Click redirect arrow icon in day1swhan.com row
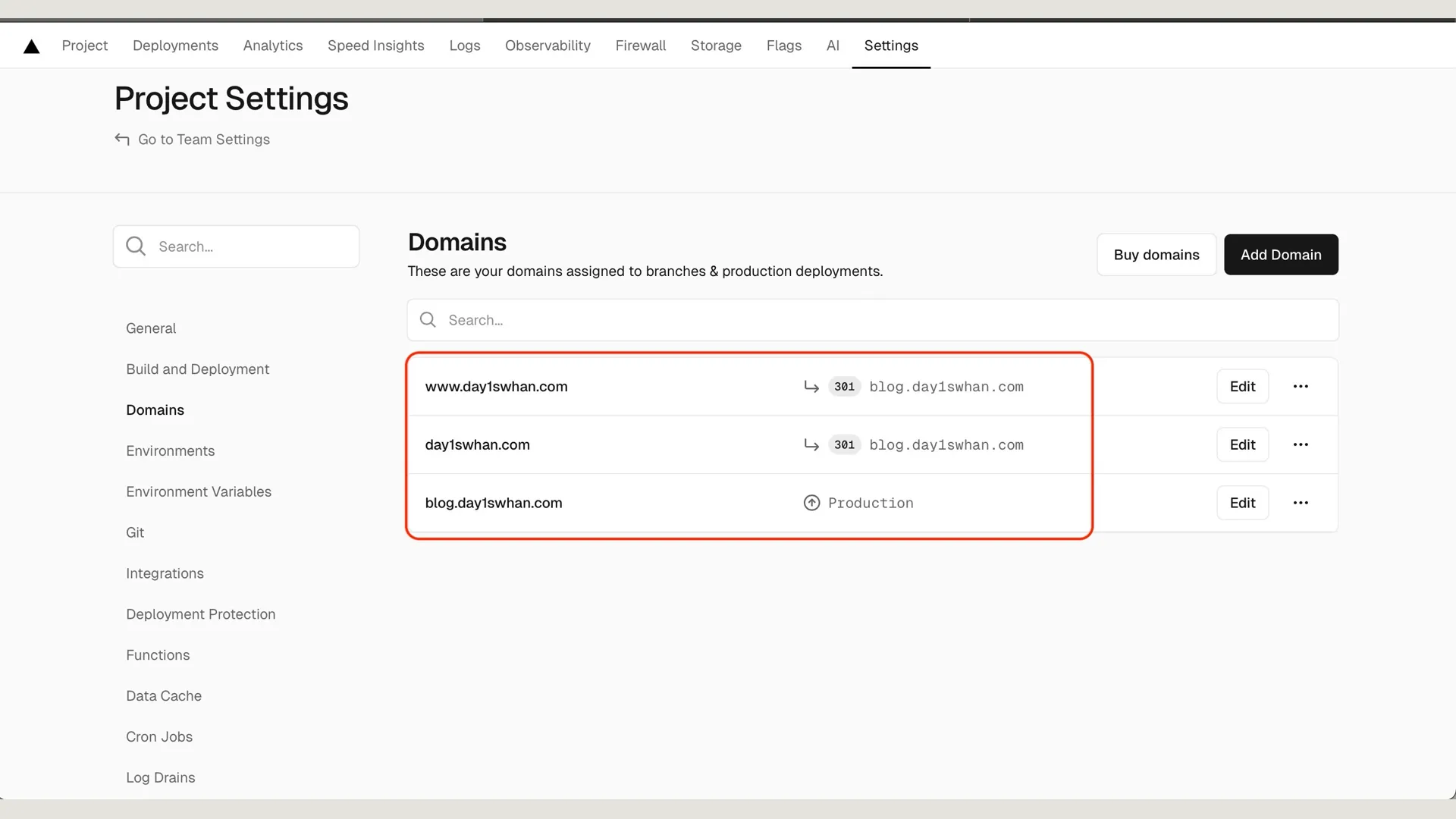The height and width of the screenshot is (819, 1456). click(811, 445)
